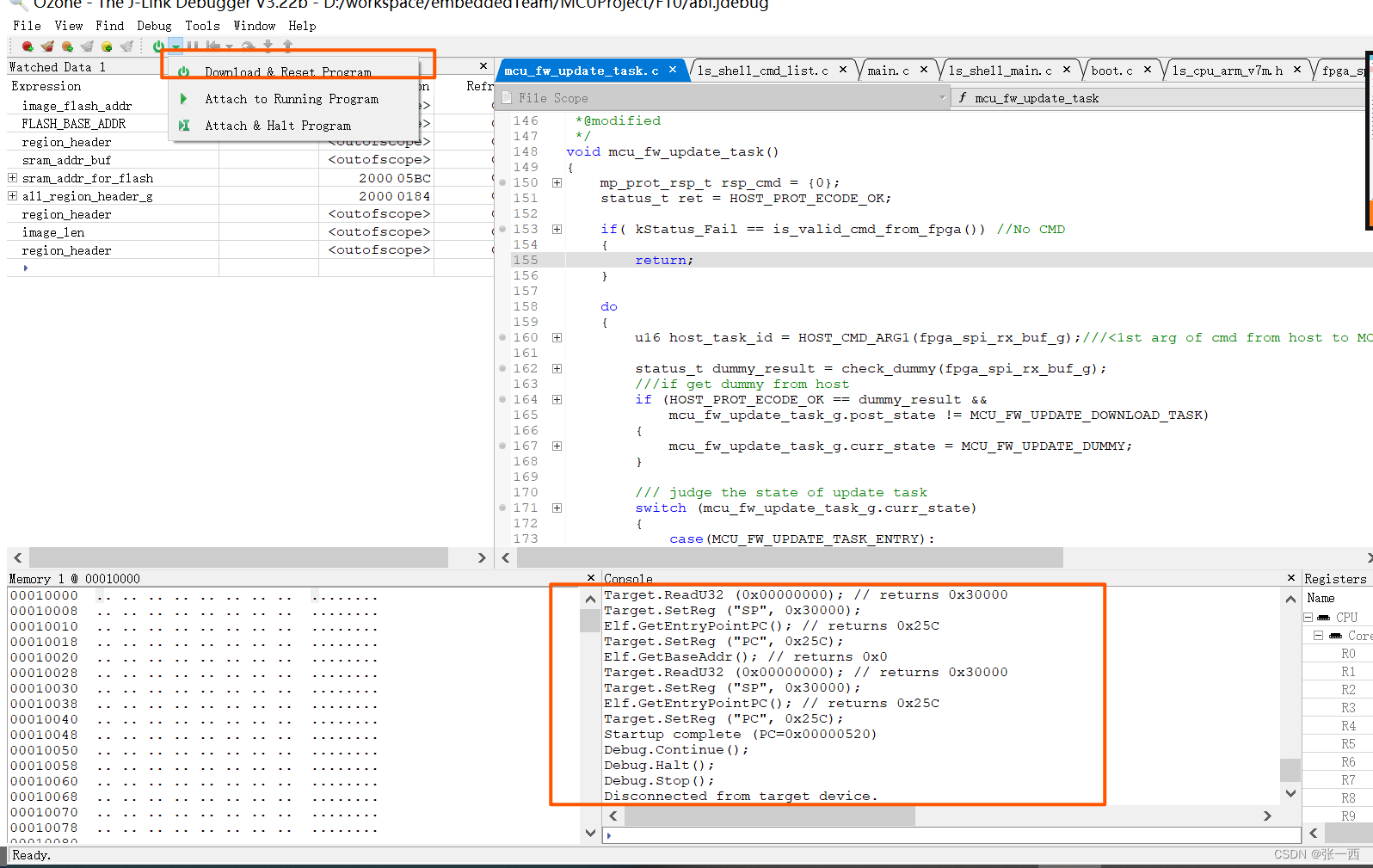
Task: Toggle breakpoint marker at line 160
Action: click(x=502, y=337)
